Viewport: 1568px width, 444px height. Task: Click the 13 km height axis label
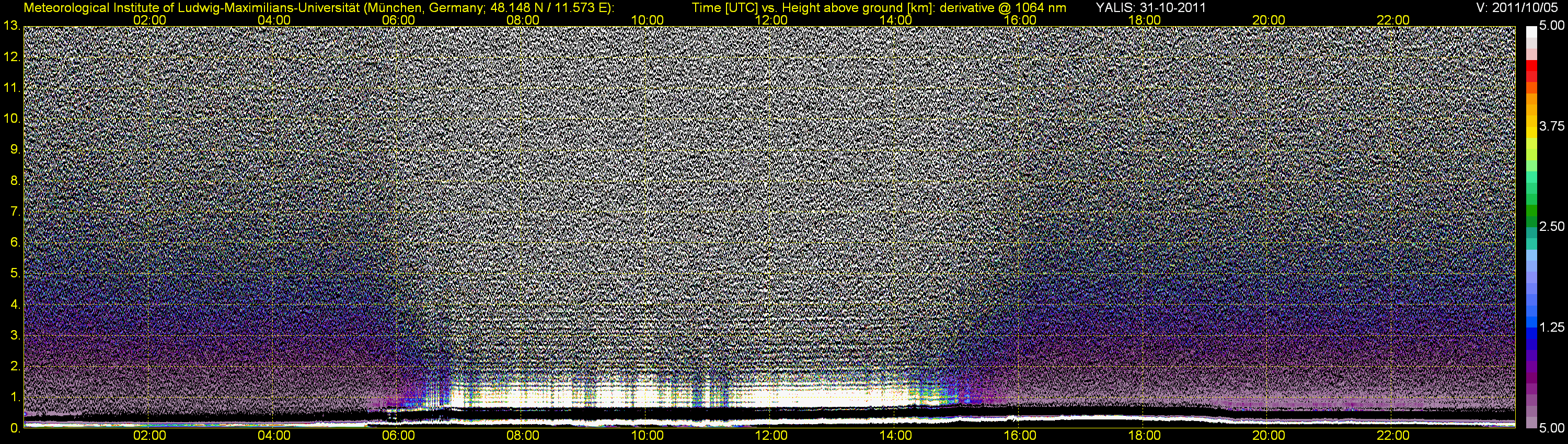pos(11,26)
